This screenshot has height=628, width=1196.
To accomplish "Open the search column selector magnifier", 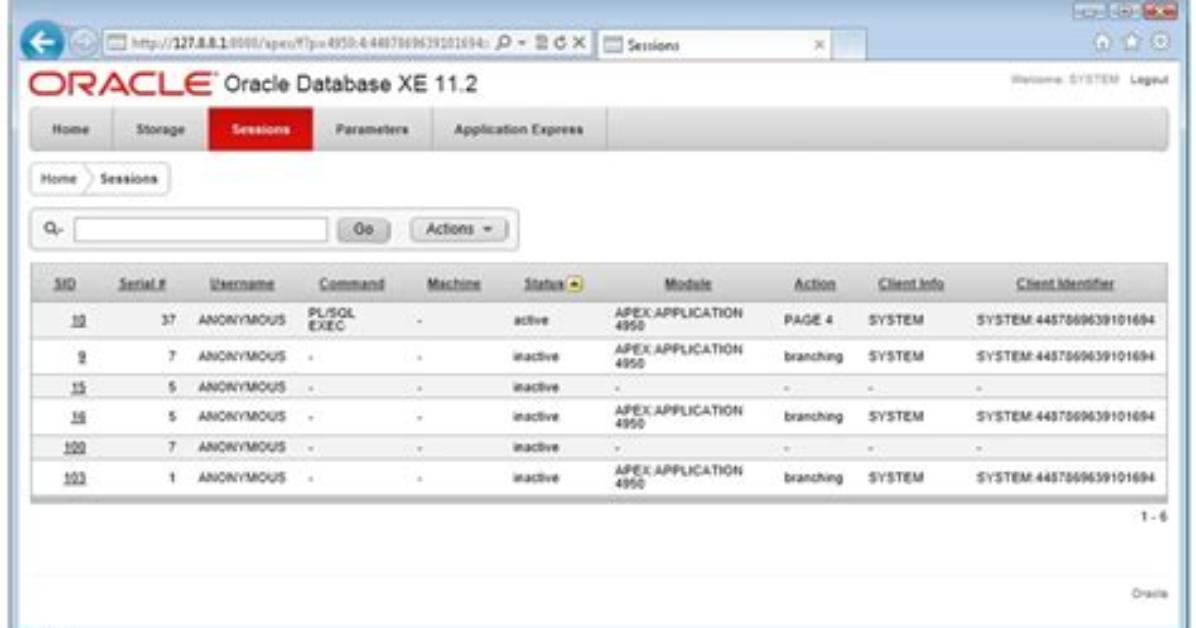I will click(x=53, y=228).
